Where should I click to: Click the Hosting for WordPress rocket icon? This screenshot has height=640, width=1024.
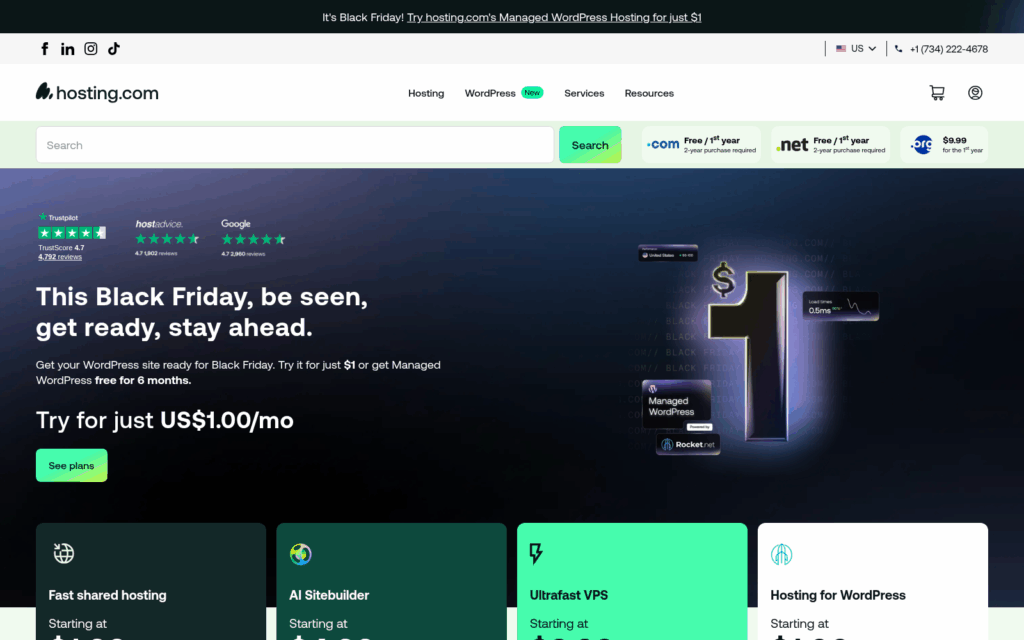(x=781, y=554)
